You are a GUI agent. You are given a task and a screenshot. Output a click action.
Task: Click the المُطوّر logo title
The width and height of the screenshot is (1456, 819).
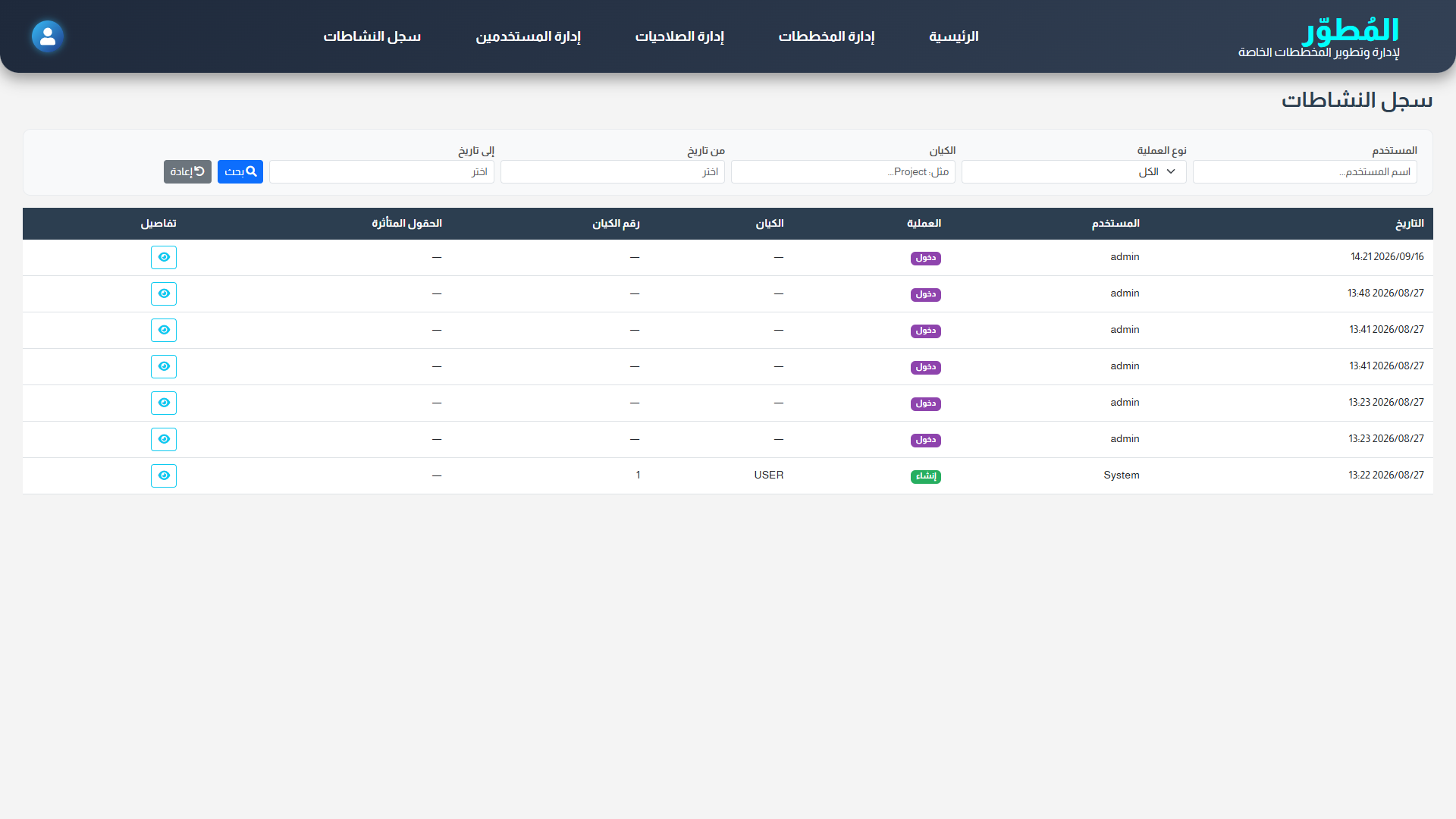coord(1351,30)
